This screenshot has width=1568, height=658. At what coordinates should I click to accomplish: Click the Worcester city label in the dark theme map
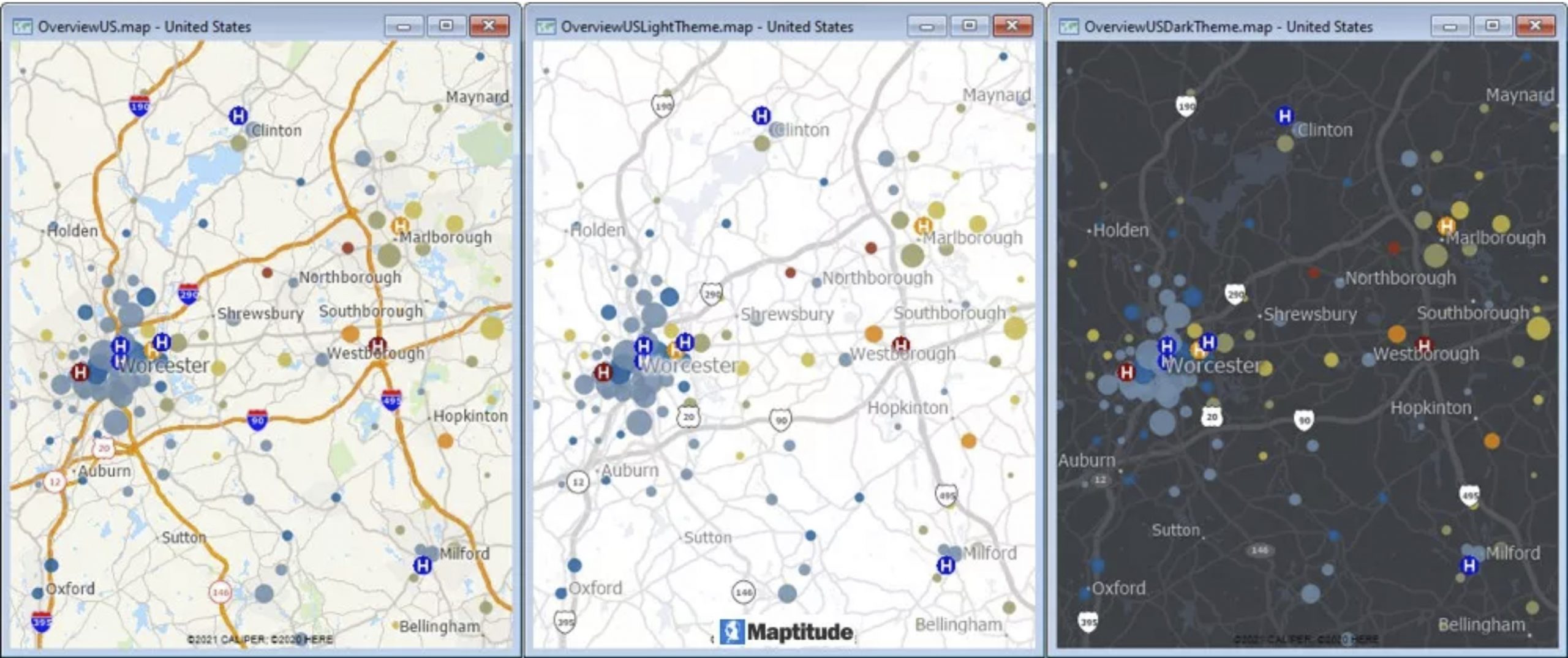click(x=1213, y=365)
